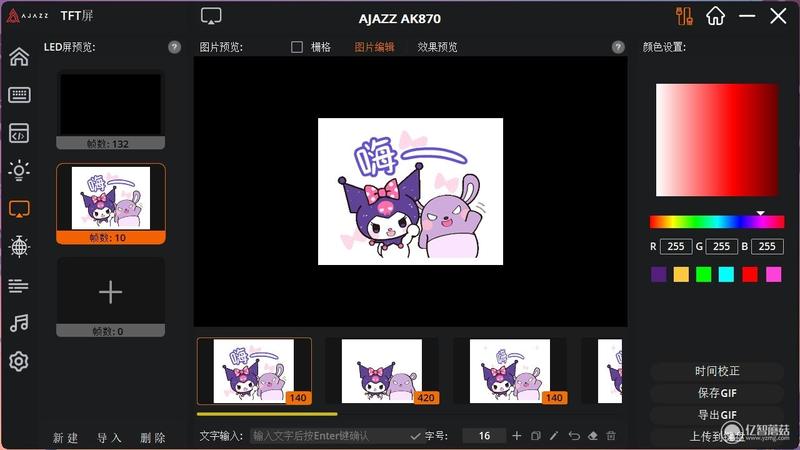
Task: Select the pencil drawing tool
Action: pos(554,436)
